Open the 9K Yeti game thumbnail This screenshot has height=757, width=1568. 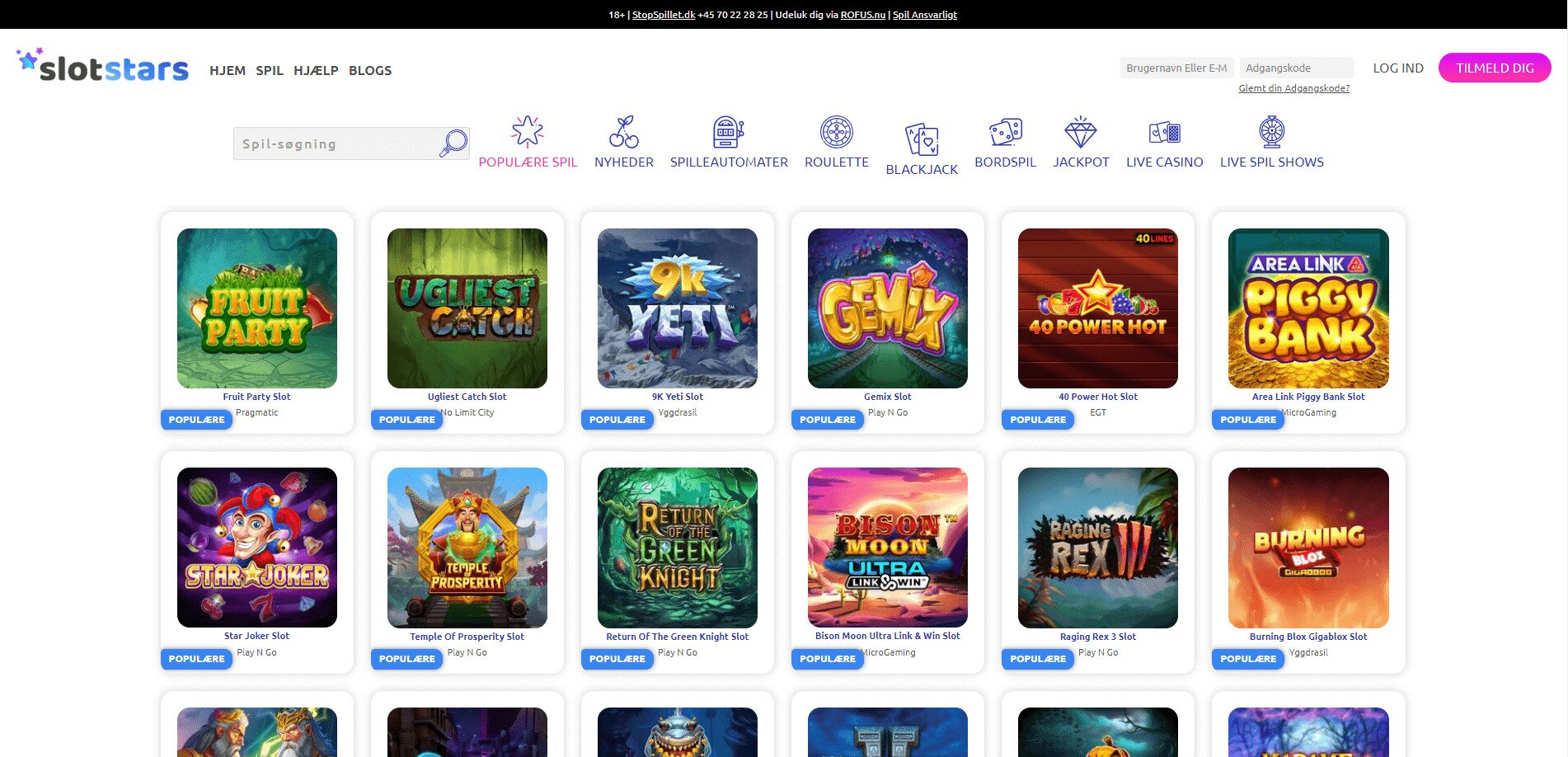(678, 308)
